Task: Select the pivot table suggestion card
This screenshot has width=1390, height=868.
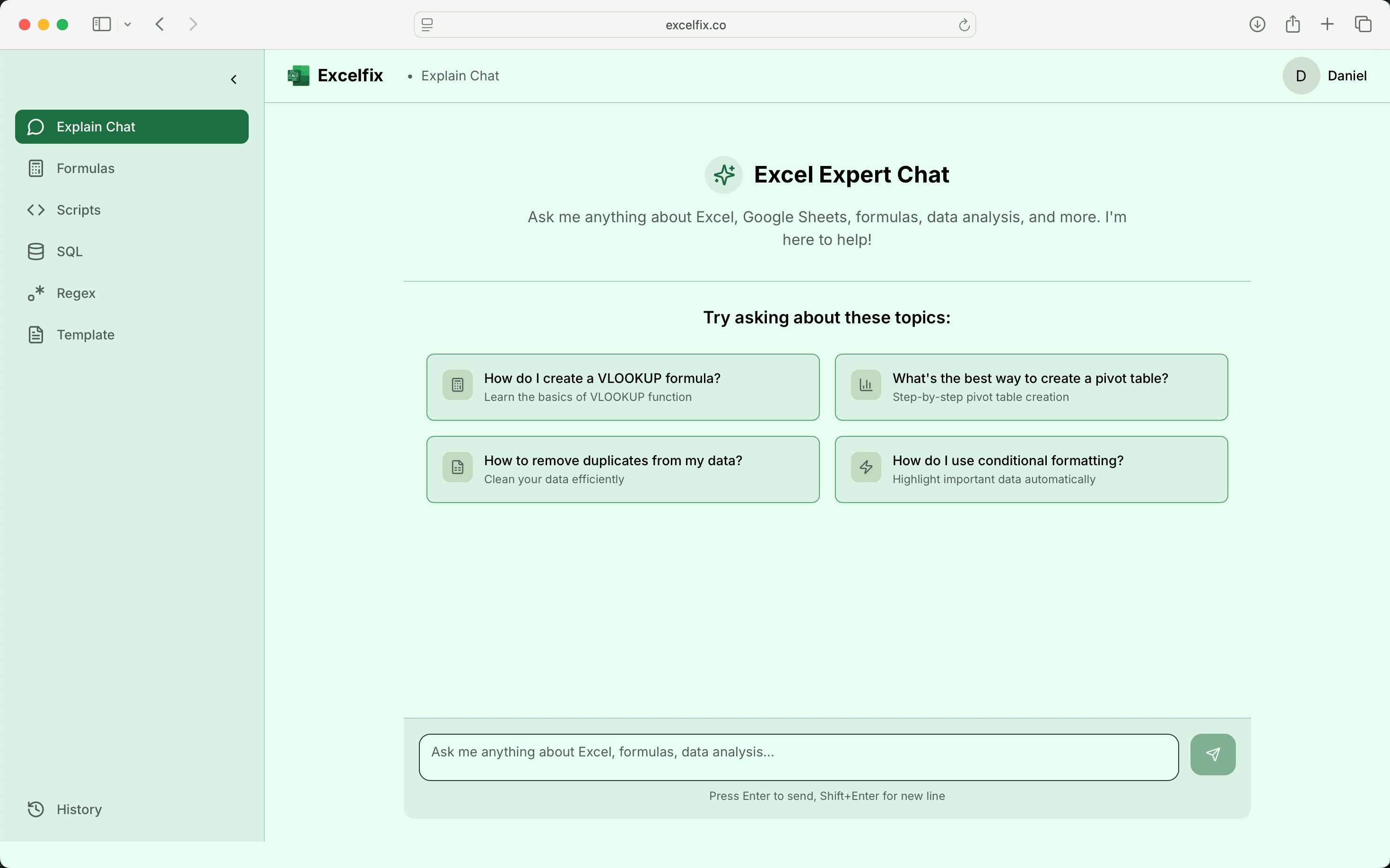Action: (x=1031, y=388)
